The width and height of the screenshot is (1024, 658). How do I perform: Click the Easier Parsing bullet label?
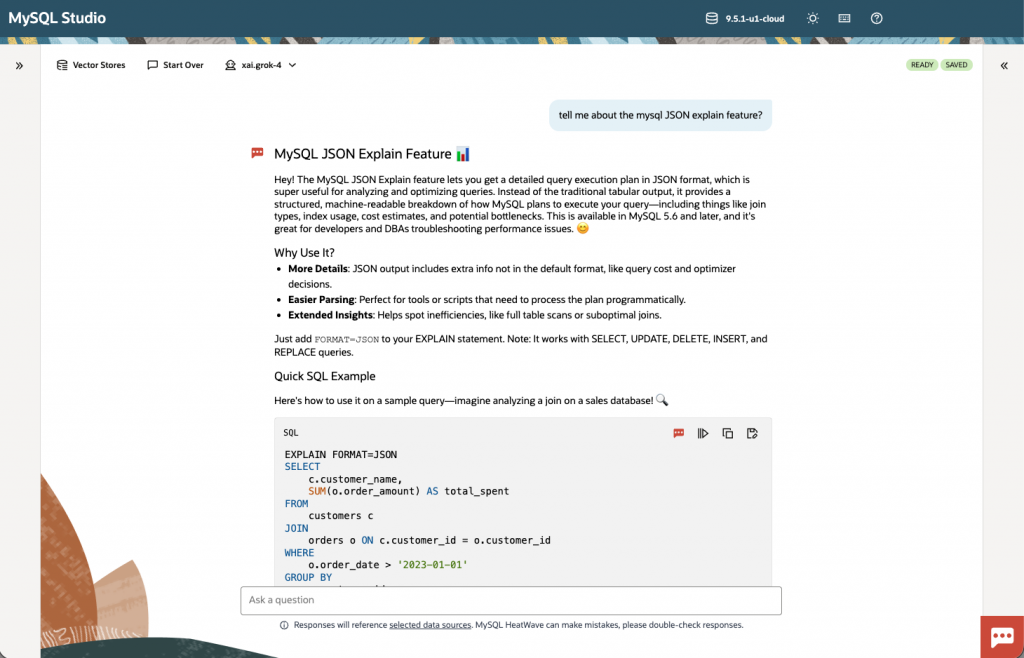(321, 300)
